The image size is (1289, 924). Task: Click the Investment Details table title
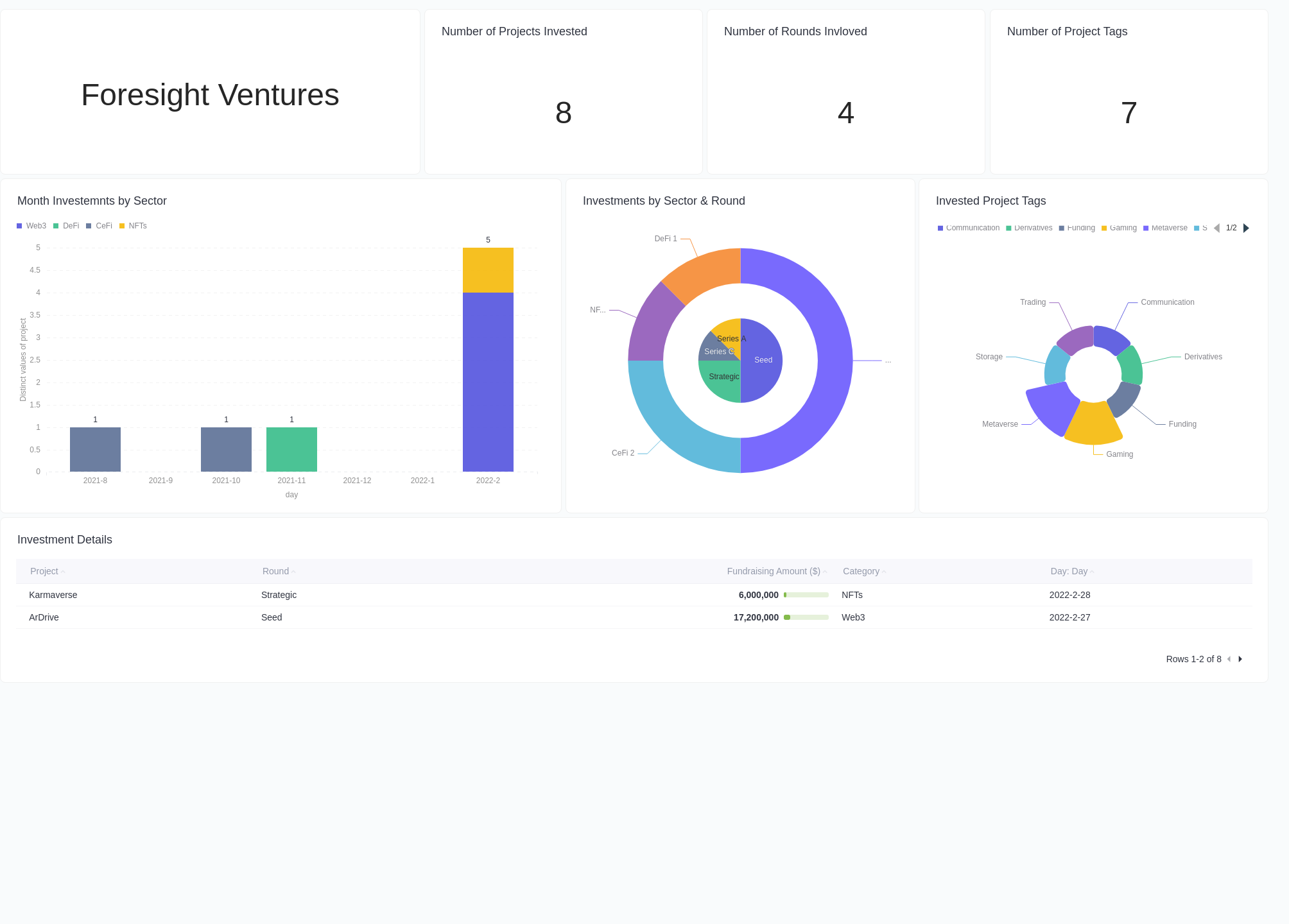(65, 540)
